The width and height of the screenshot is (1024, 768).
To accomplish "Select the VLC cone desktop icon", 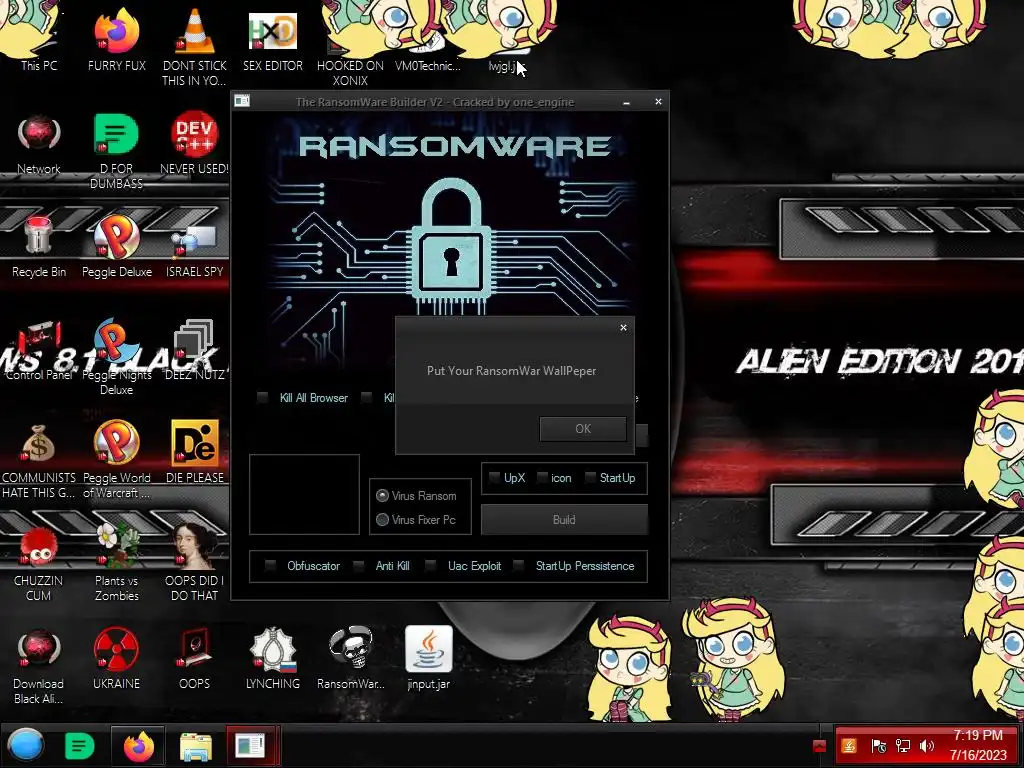I will (x=195, y=46).
